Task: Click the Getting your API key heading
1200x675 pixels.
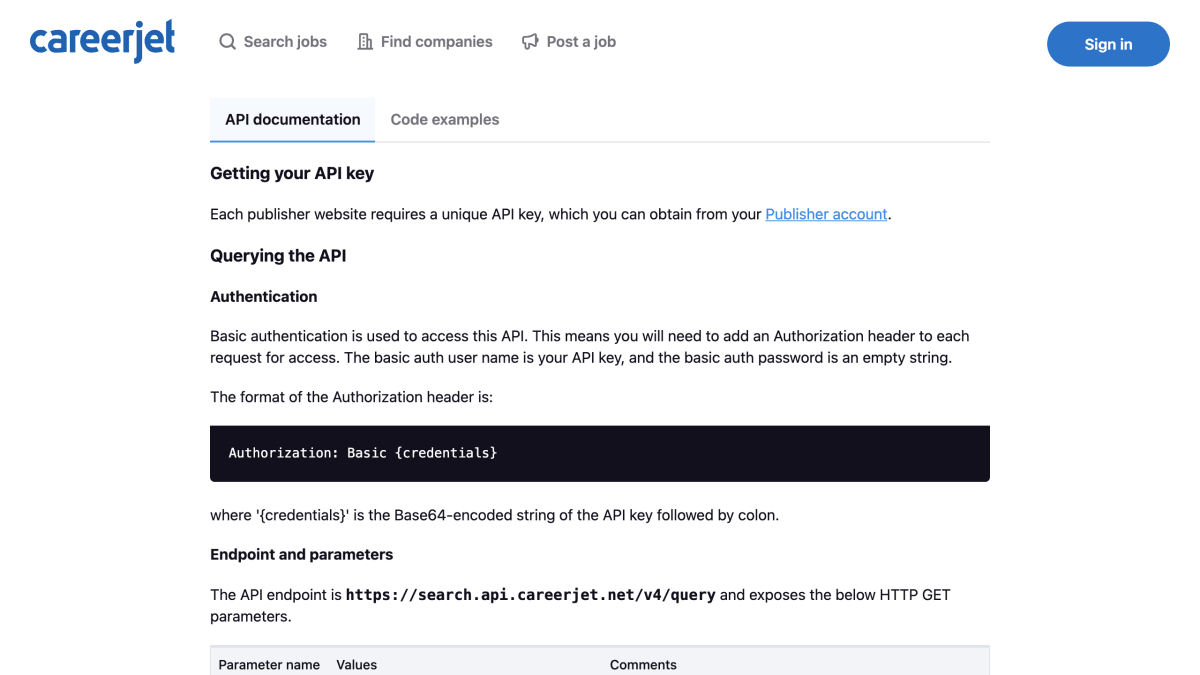Action: click(292, 173)
